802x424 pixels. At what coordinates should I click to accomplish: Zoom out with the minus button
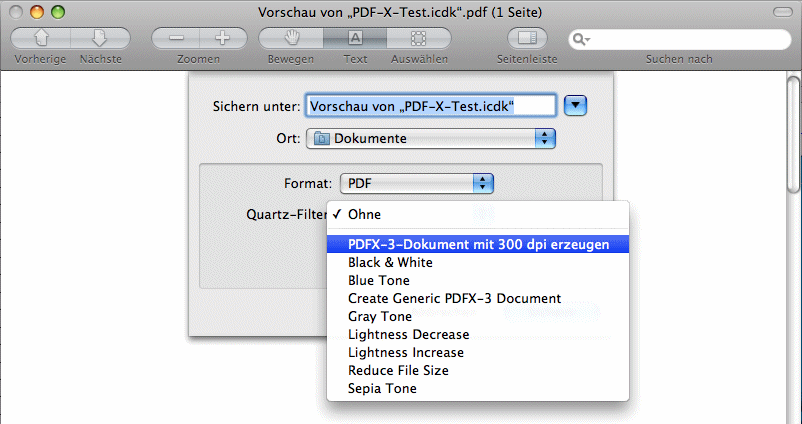(176, 38)
